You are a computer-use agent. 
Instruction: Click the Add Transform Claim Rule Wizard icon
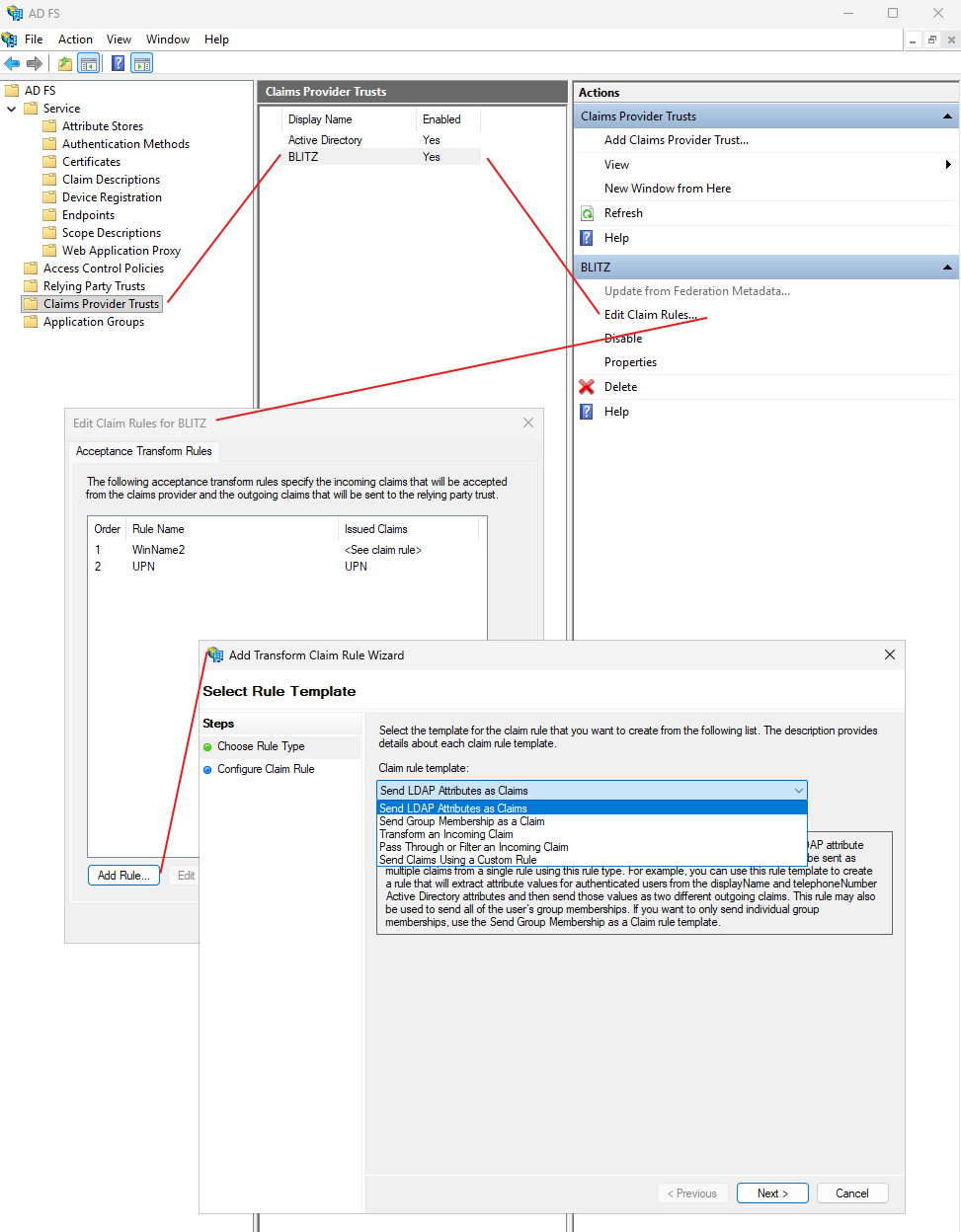coord(214,654)
